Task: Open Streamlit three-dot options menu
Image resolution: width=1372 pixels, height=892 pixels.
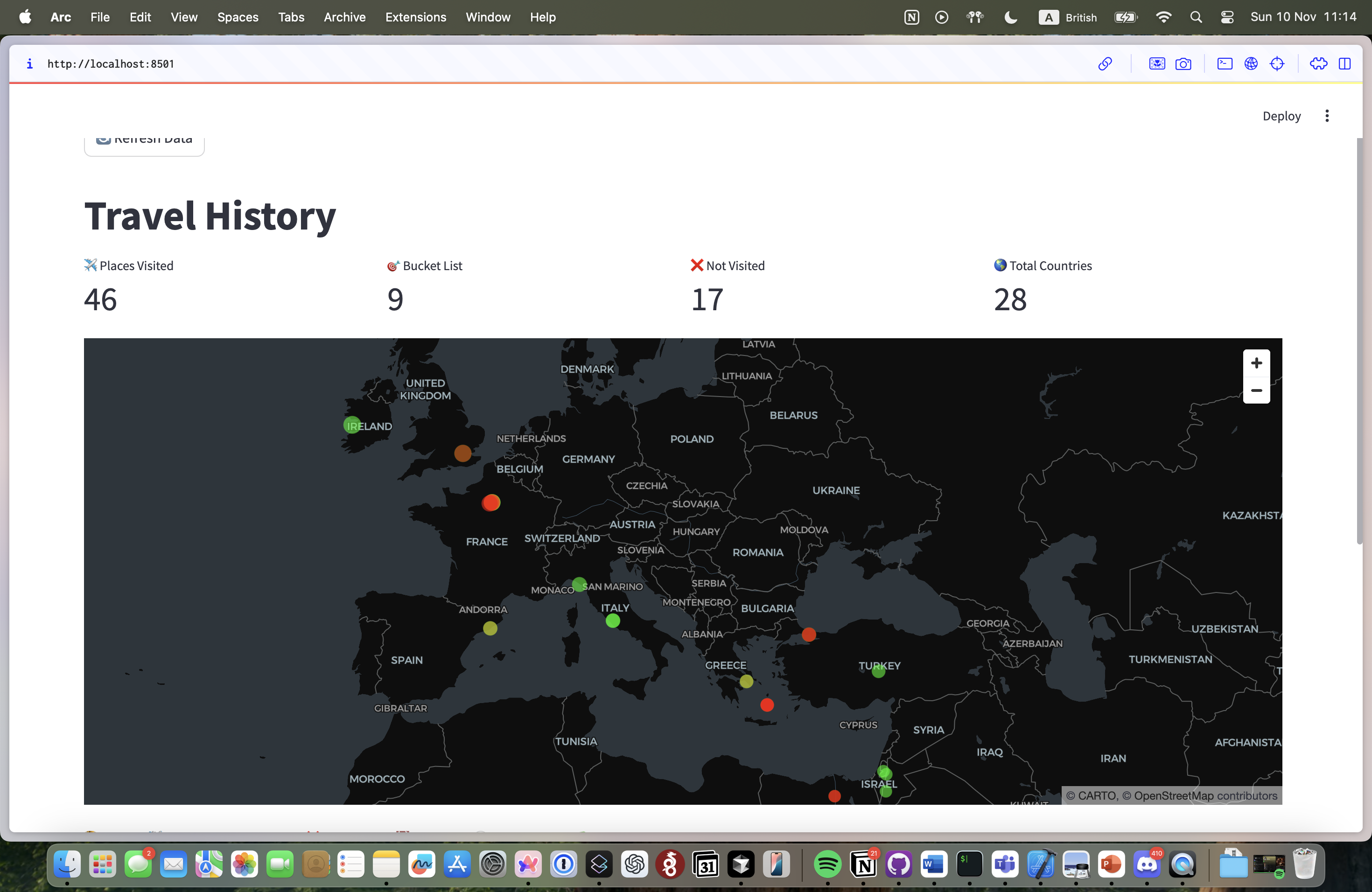Action: 1326,116
